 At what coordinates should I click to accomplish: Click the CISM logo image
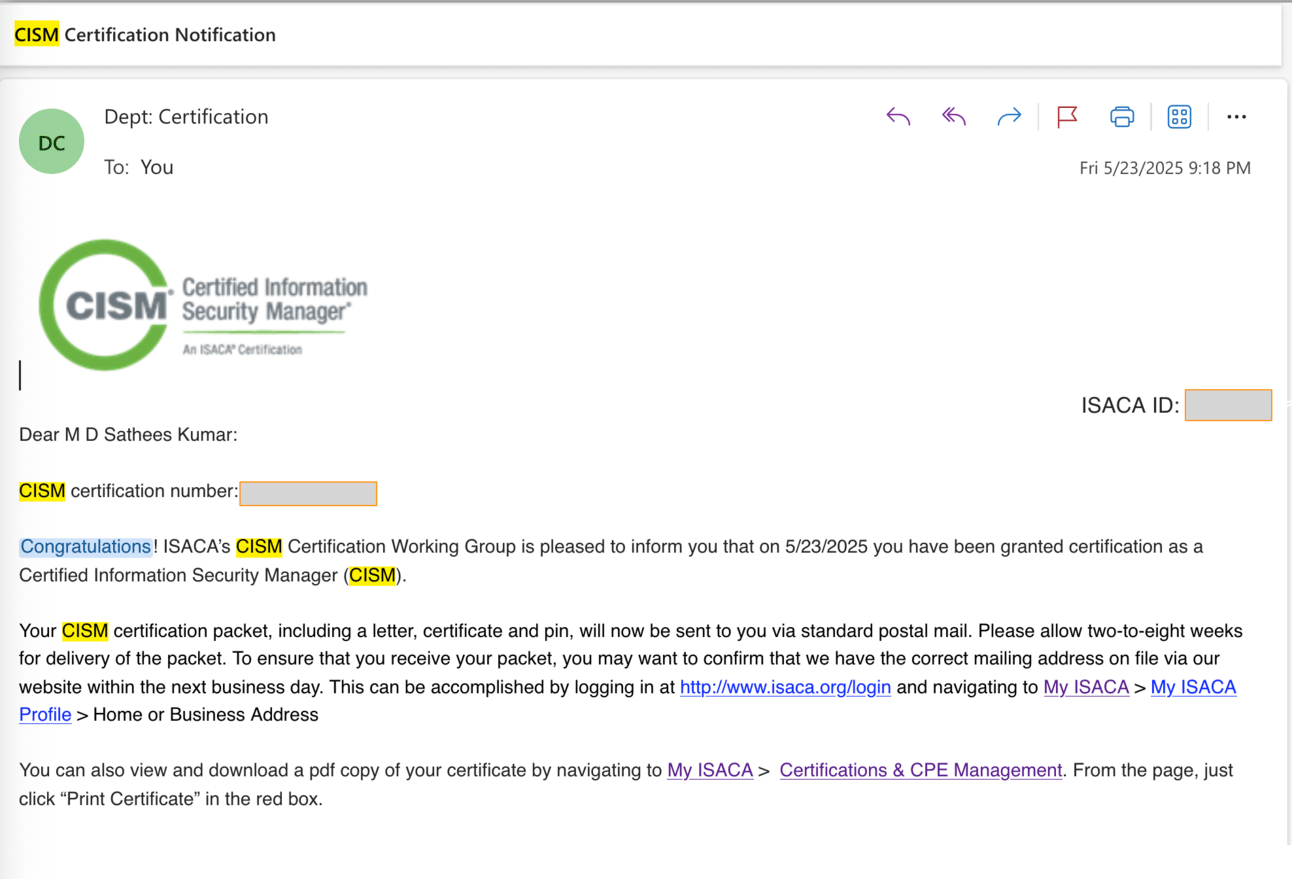pyautogui.click(x=203, y=304)
